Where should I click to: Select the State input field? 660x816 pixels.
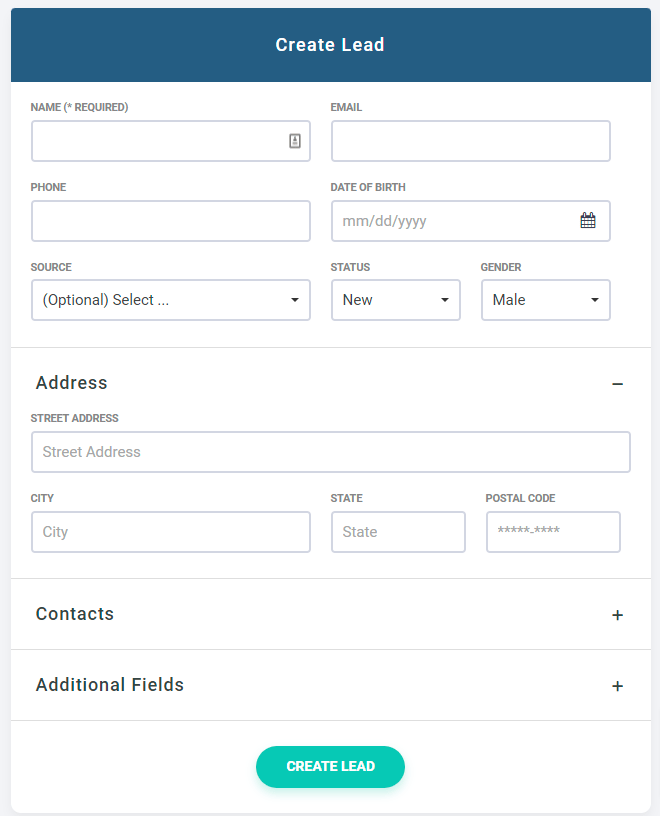(398, 532)
